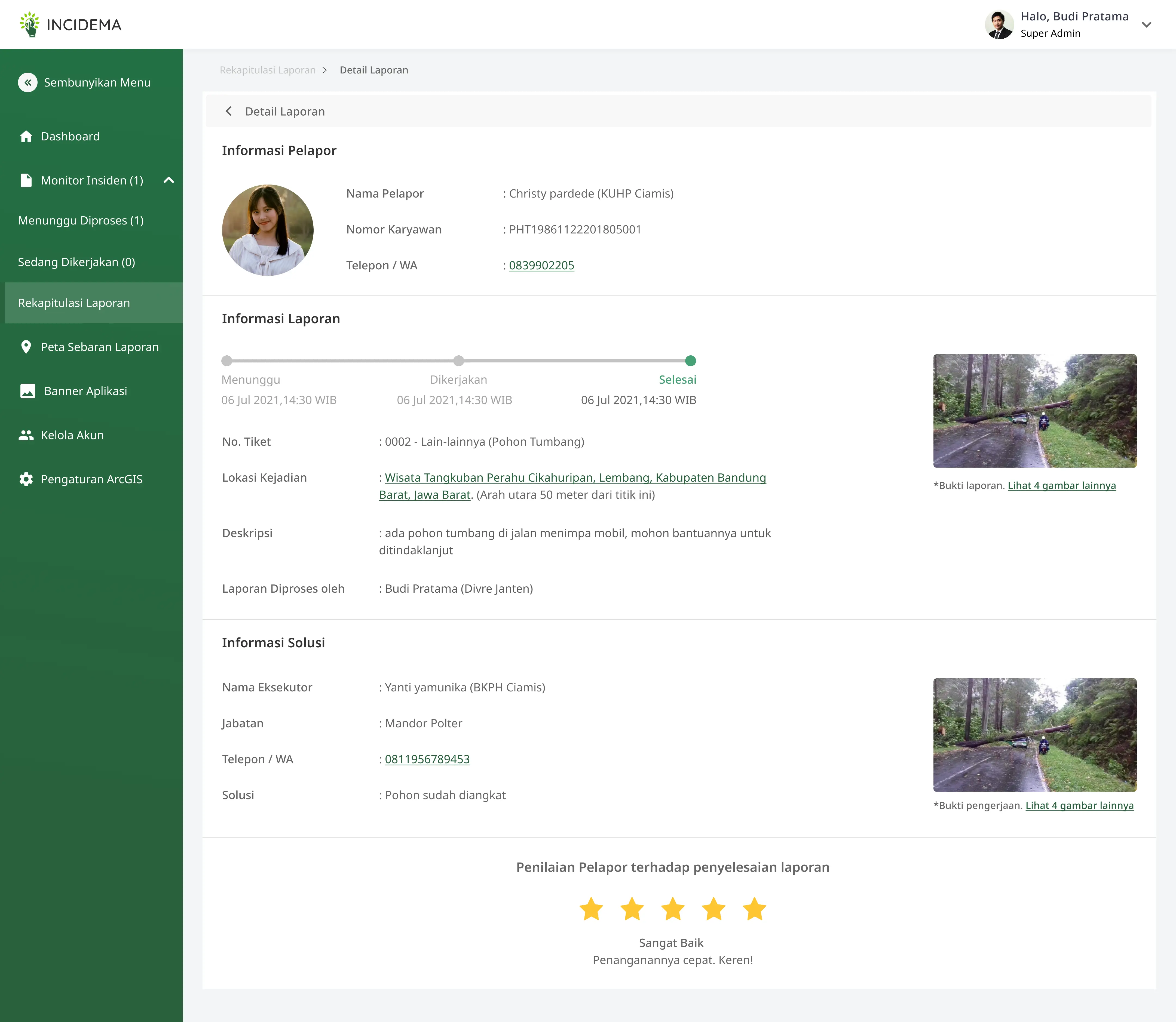Screen dimensions: 1176x1022
Task: Call reporter number 0839902205
Action: [x=541, y=265]
